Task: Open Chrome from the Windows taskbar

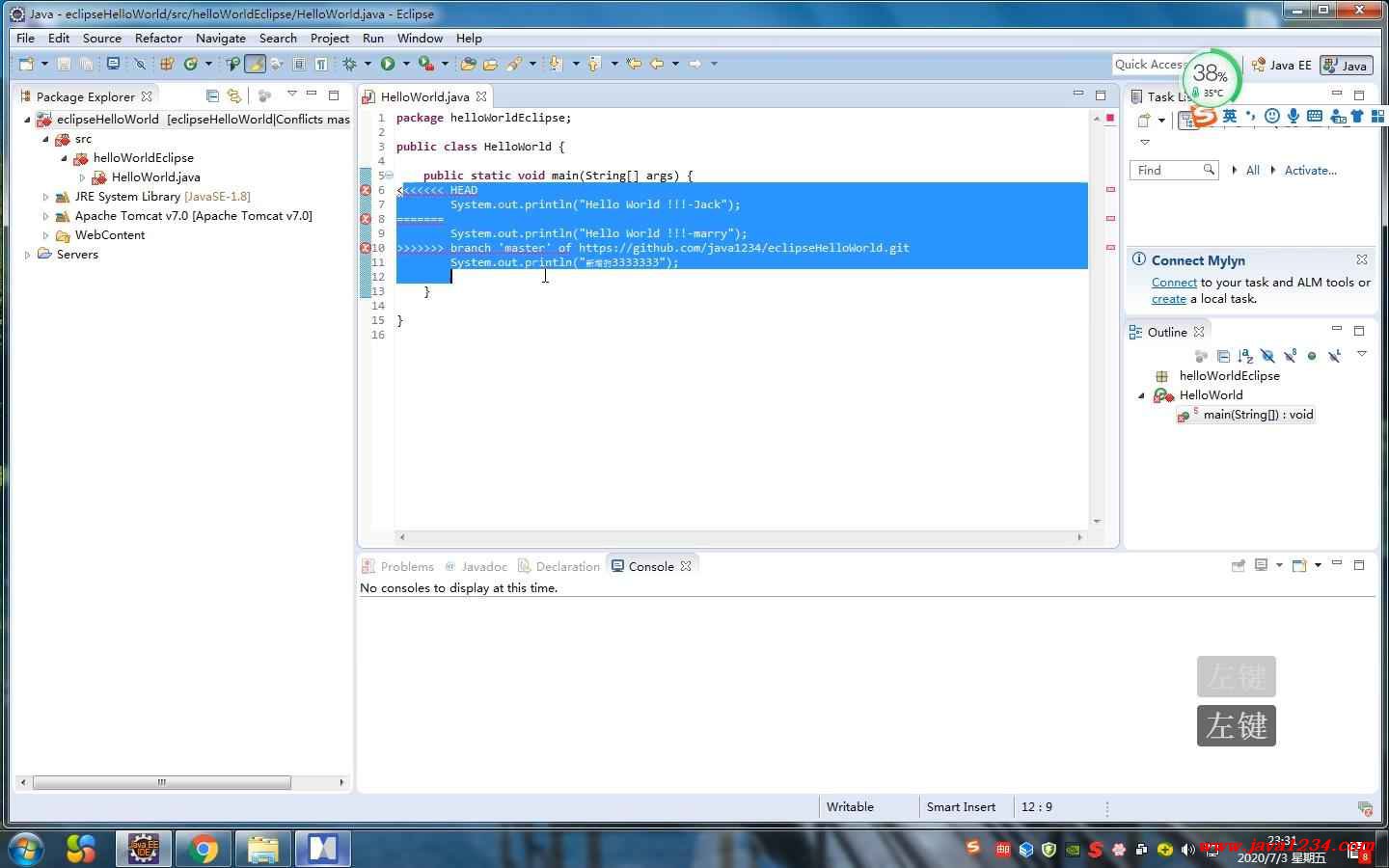Action: [204, 849]
